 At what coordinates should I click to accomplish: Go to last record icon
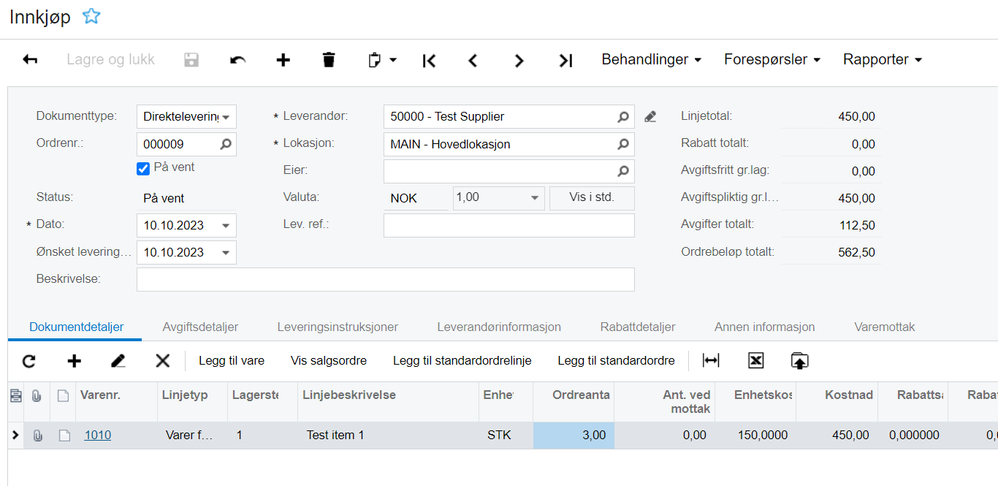(566, 60)
